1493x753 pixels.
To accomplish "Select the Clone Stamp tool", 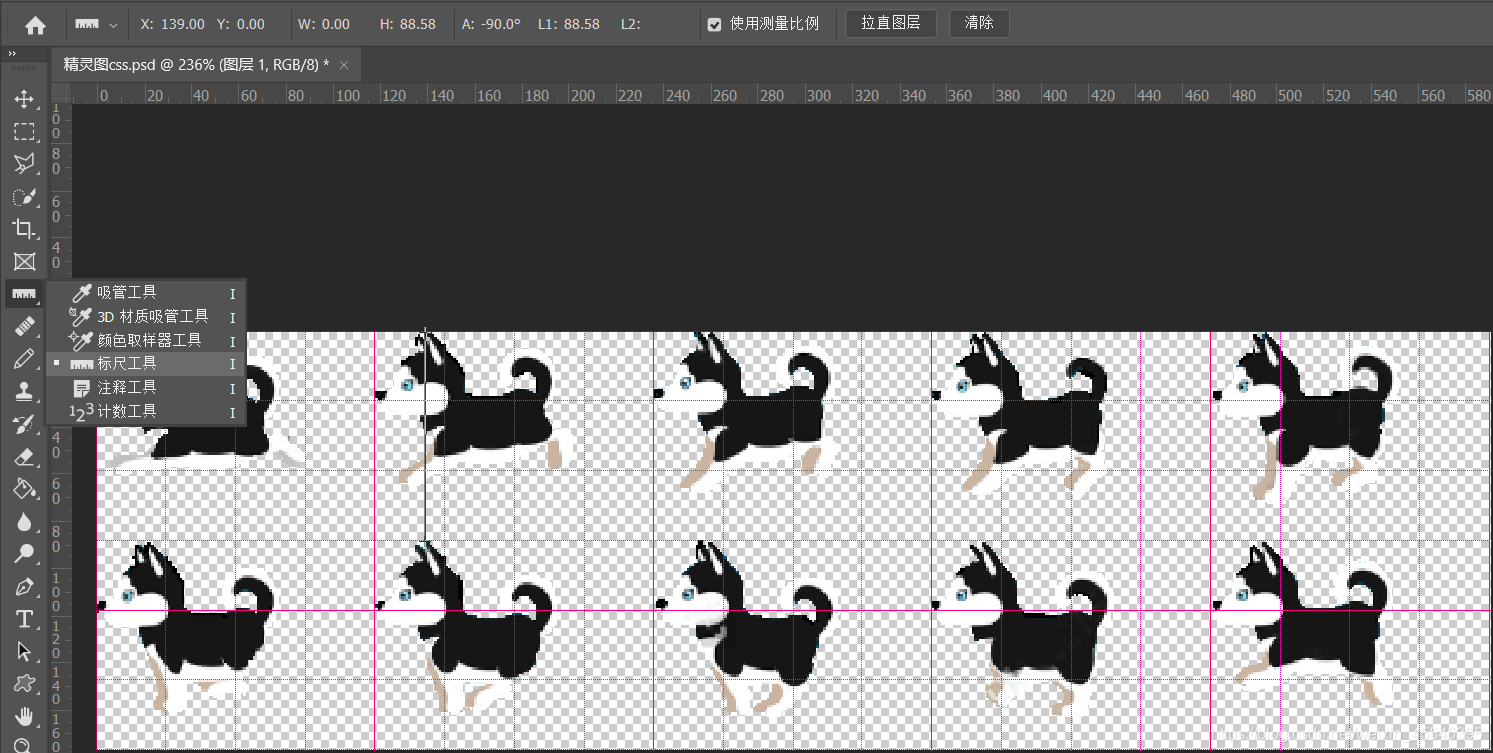I will [x=24, y=392].
